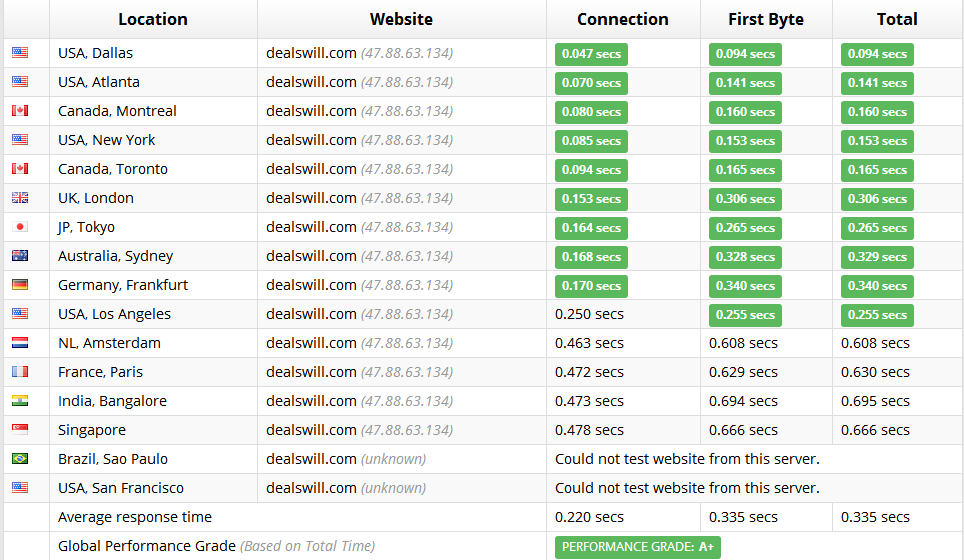Screen dimensions: 964x560
Task: Select the 'UK, London' location text
Action: click(96, 198)
